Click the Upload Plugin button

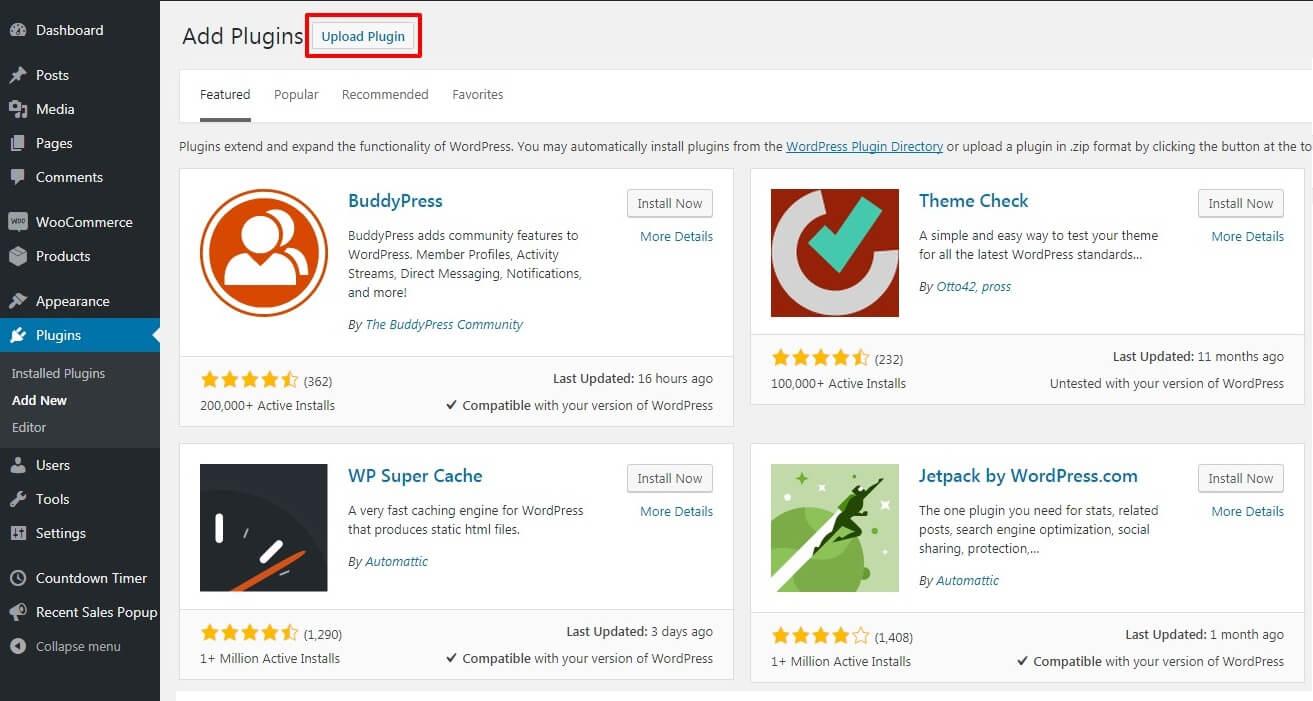363,36
